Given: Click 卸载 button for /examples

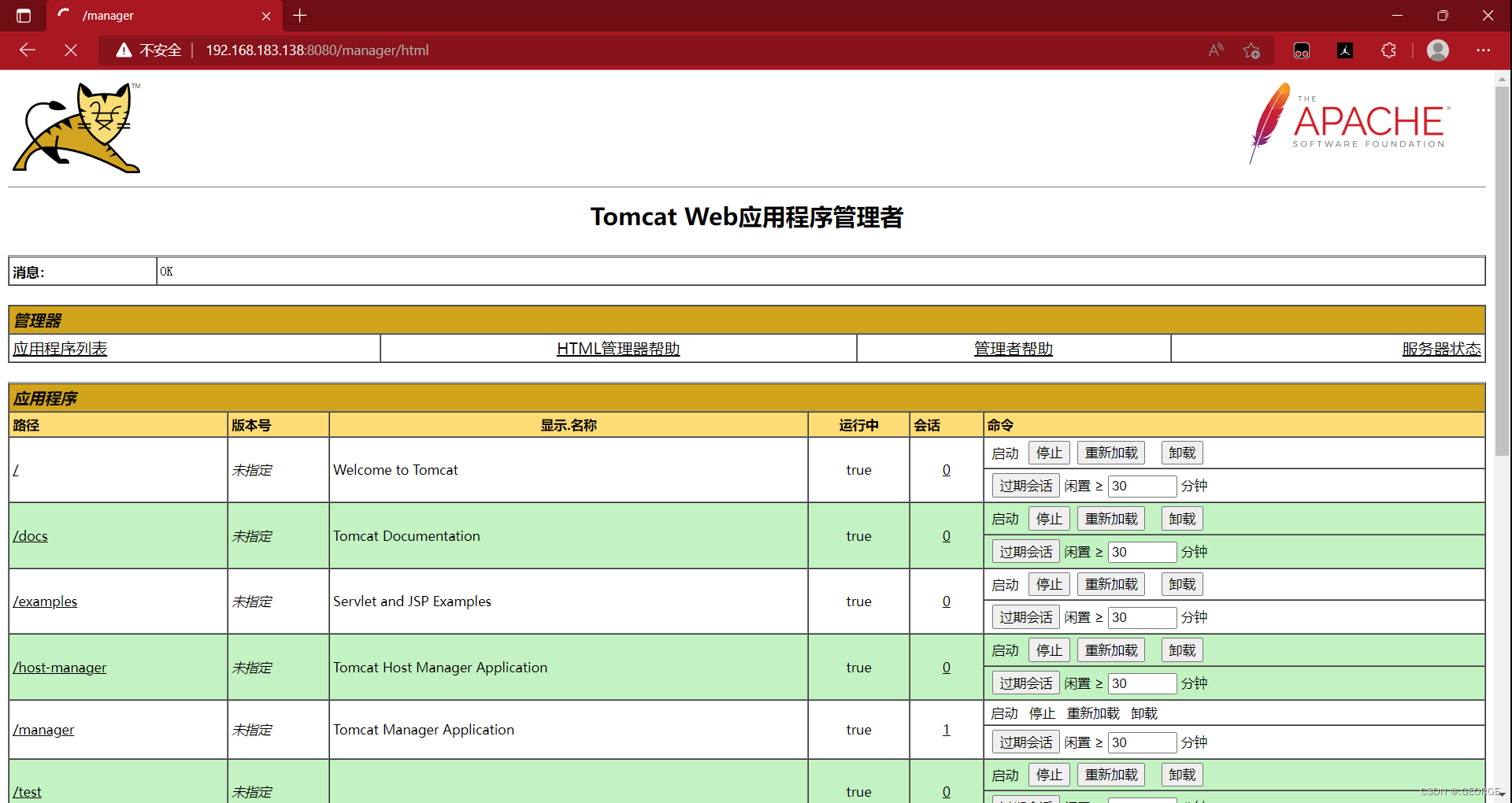Looking at the screenshot, I should [x=1182, y=584].
